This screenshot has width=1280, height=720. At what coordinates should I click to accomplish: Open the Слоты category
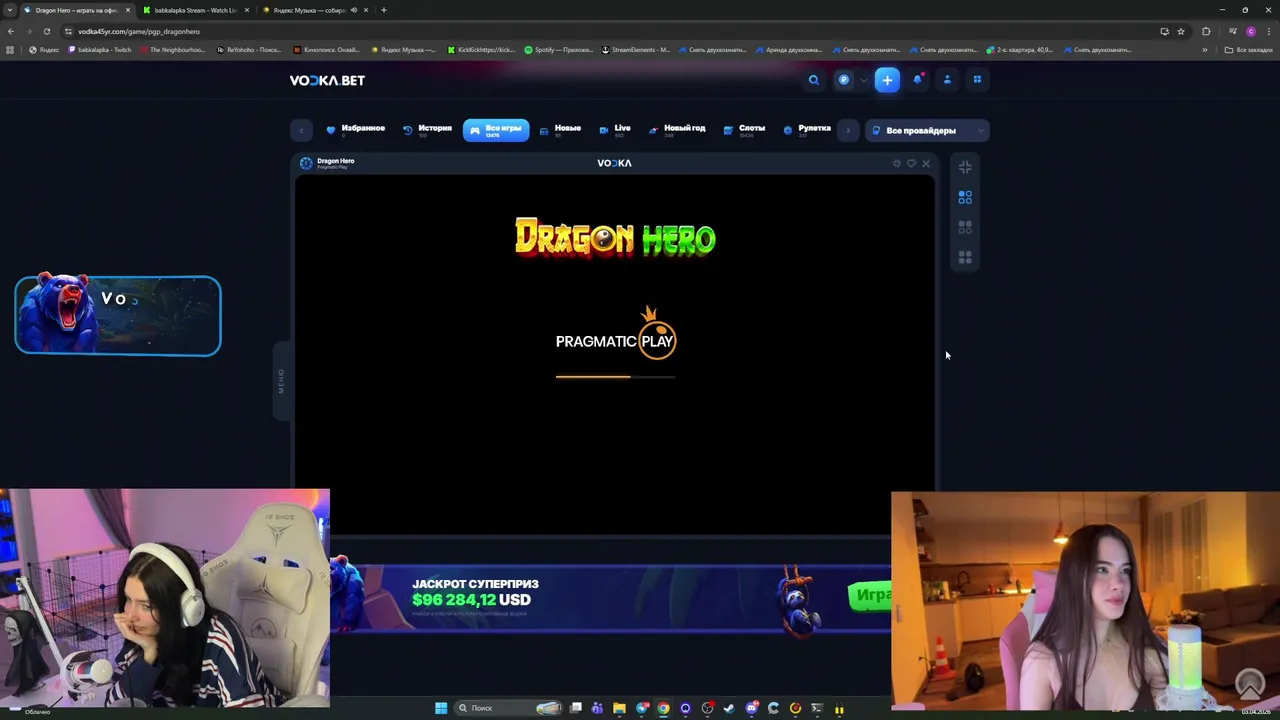tap(746, 130)
